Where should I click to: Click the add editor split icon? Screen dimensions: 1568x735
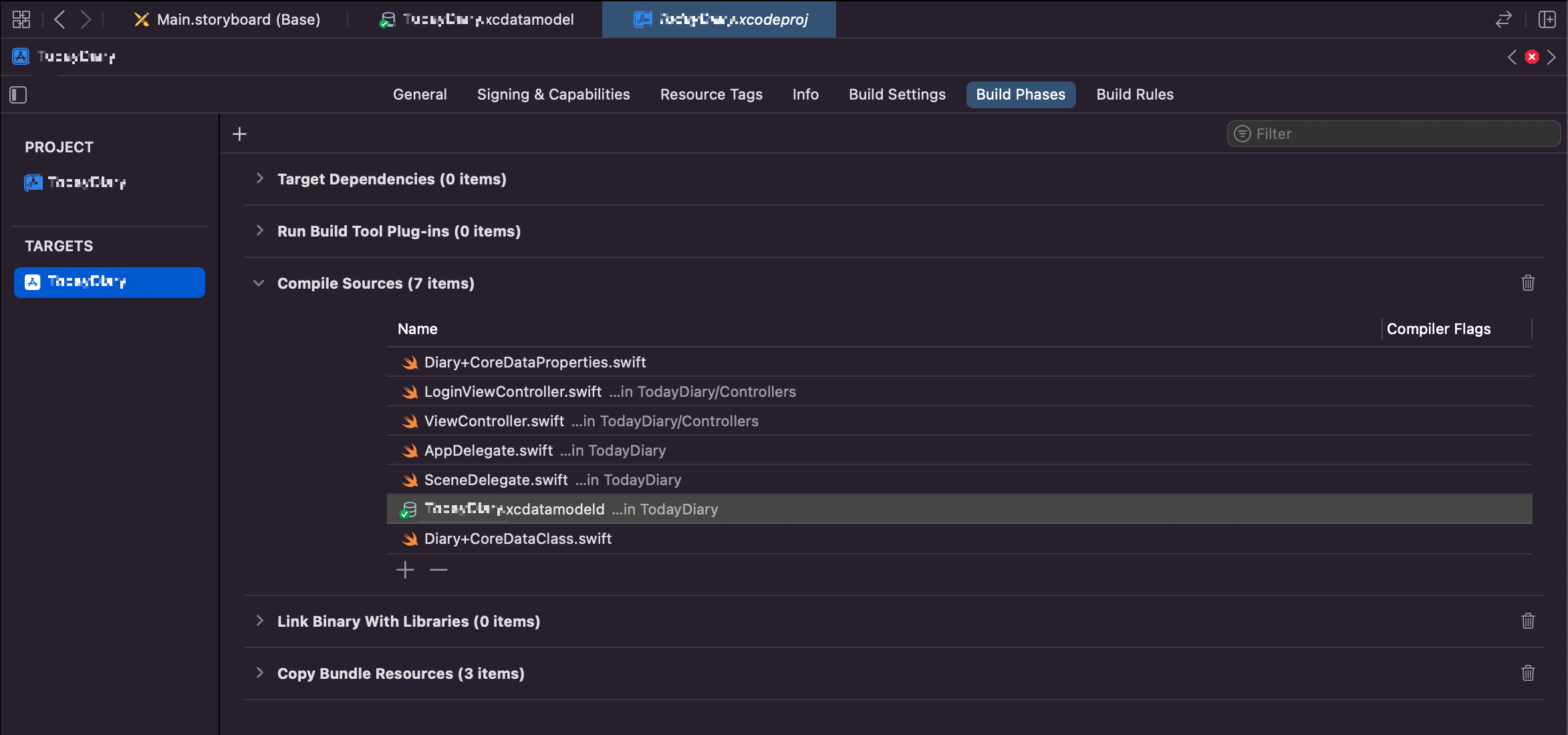pos(1547,19)
